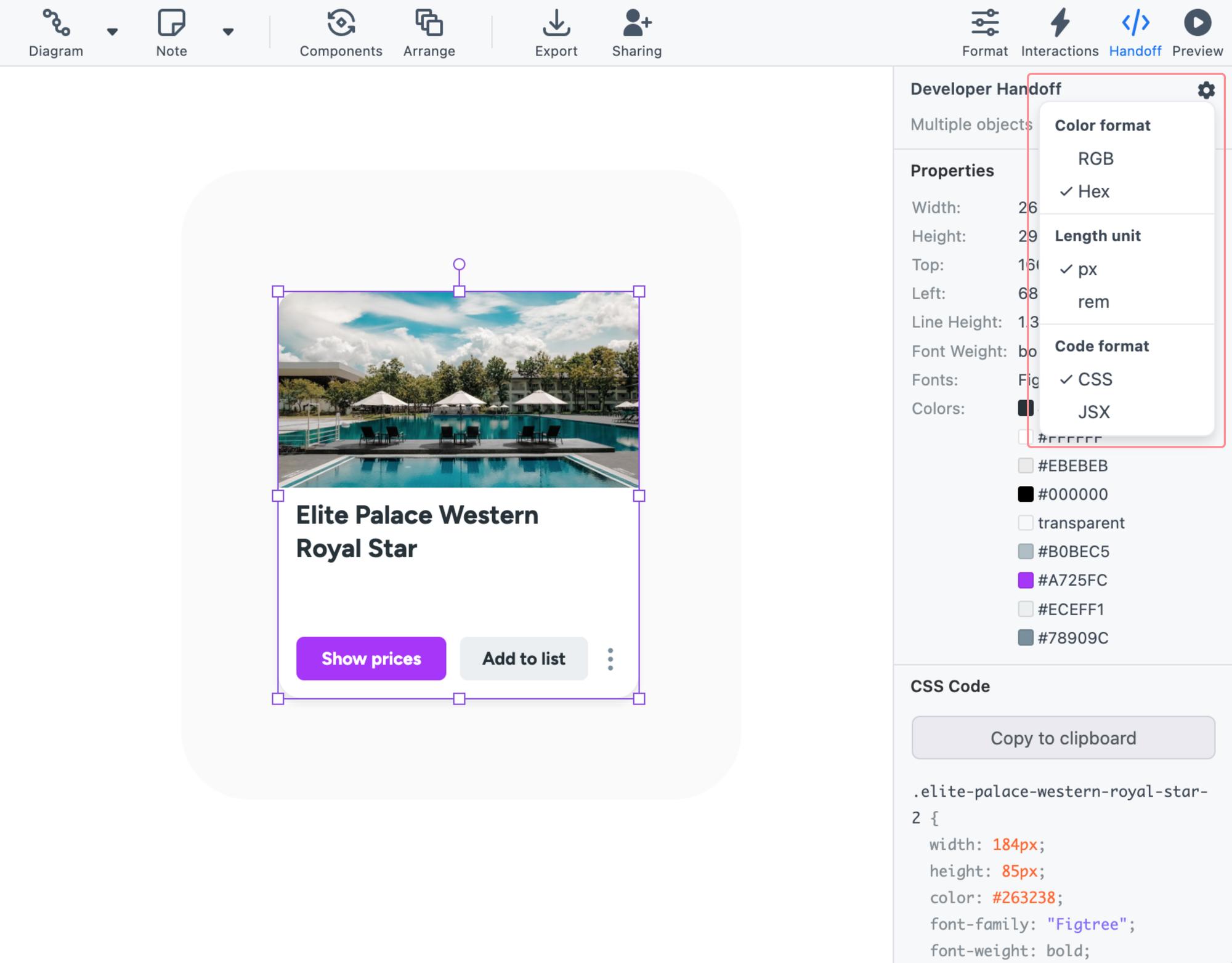This screenshot has width=1232, height=963.
Task: Click the #A725FC purple color swatch
Action: (x=1026, y=580)
